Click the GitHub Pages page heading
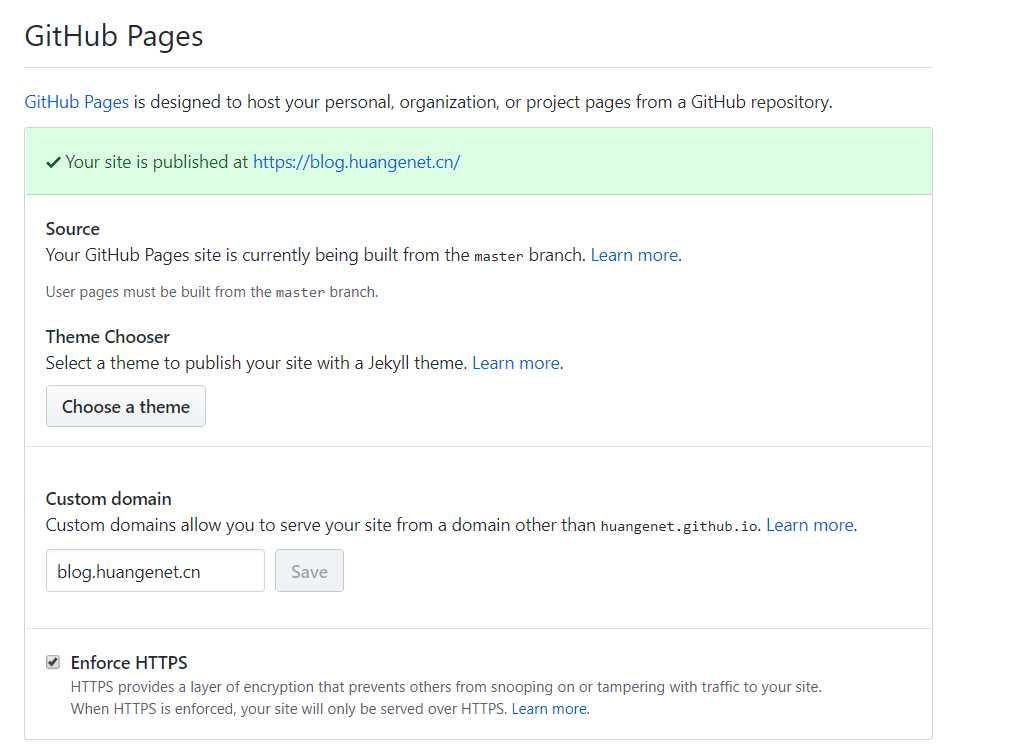Image resolution: width=1014 pixels, height=744 pixels. (114, 36)
